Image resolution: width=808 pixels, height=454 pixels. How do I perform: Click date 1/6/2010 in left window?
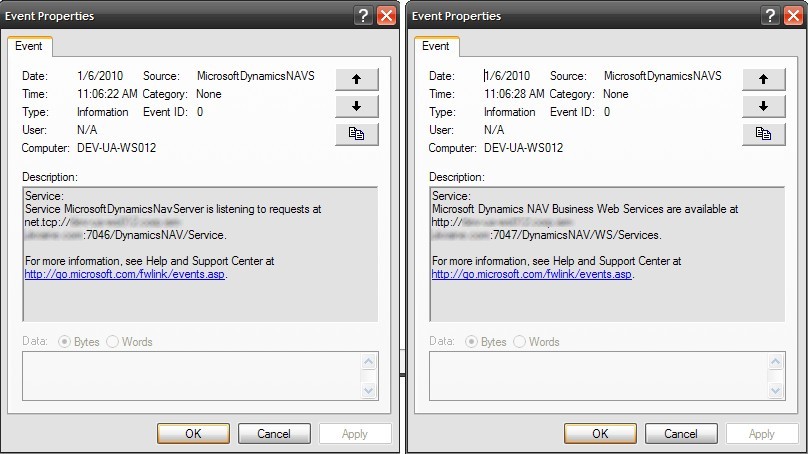click(x=100, y=76)
